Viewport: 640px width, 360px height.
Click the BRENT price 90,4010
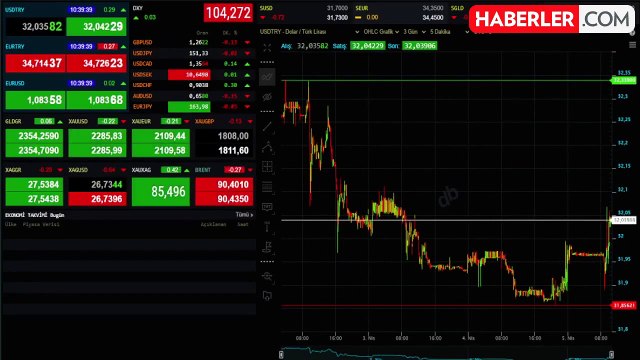click(224, 184)
